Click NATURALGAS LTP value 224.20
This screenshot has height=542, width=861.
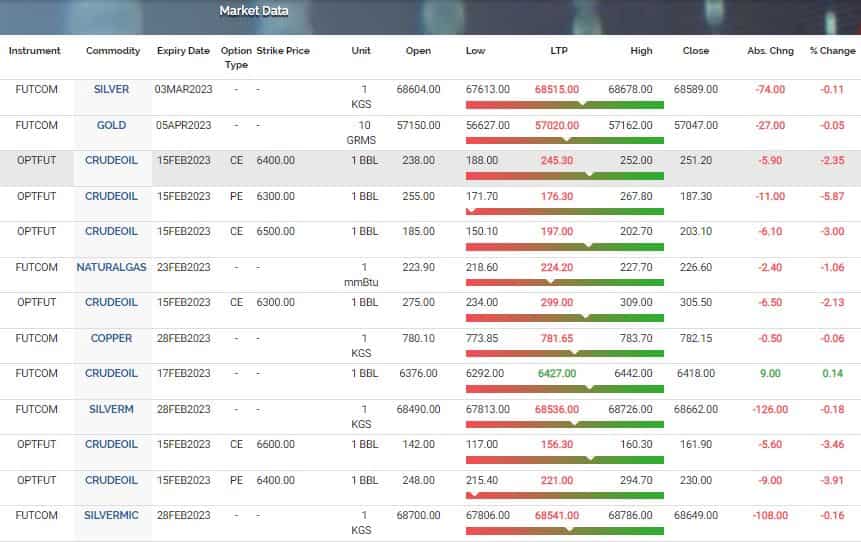557,267
